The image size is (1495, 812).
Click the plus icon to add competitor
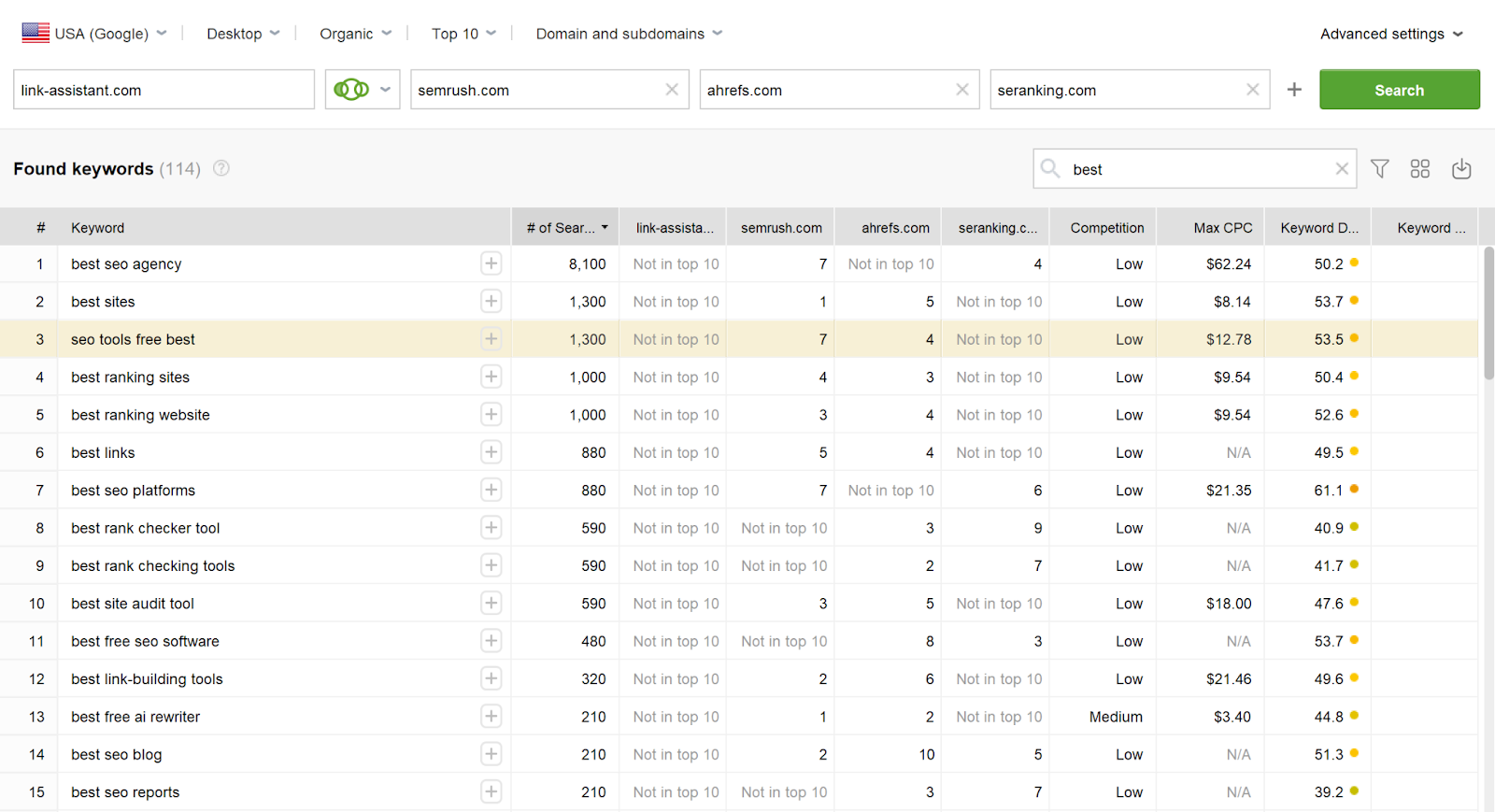point(1294,90)
